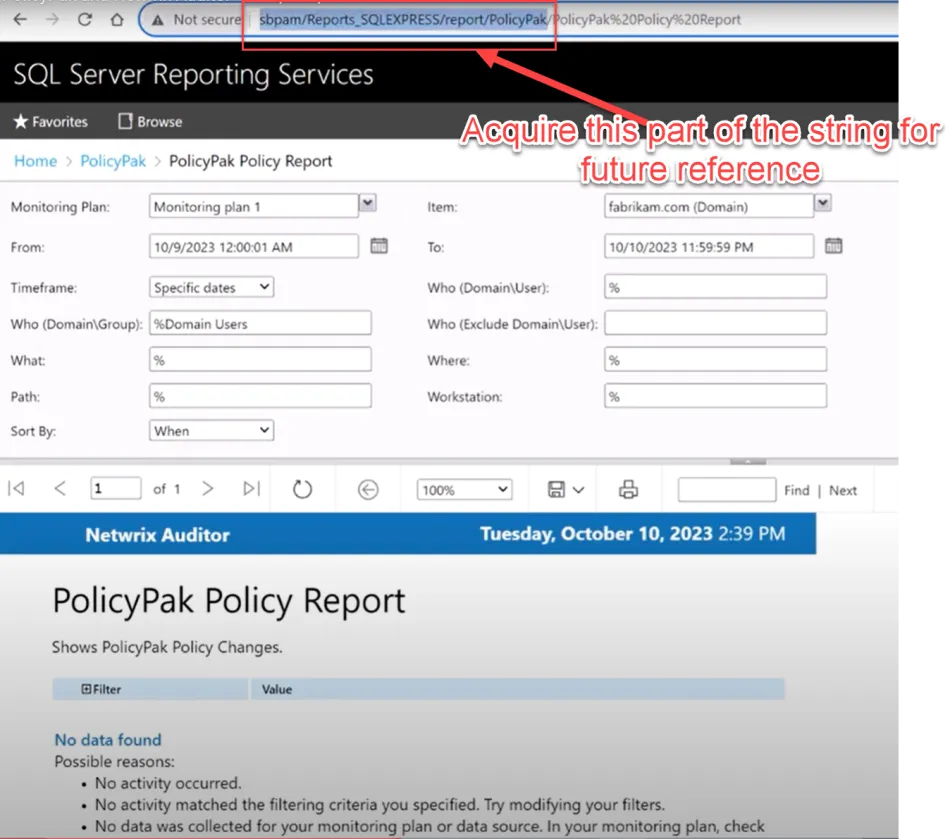
Task: Expand the Filter section in report
Action: coord(86,689)
